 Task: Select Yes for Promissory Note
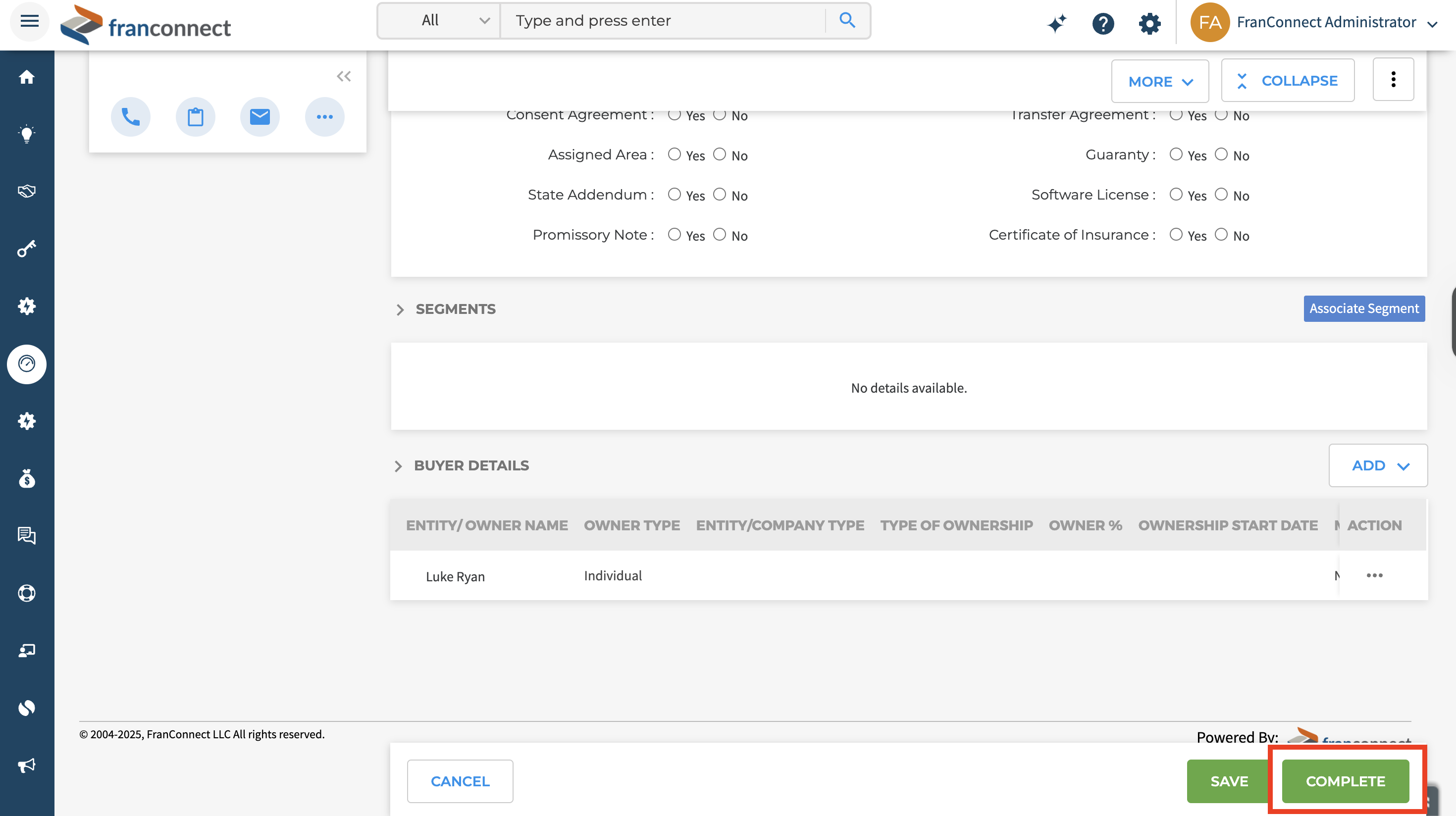pyautogui.click(x=675, y=235)
